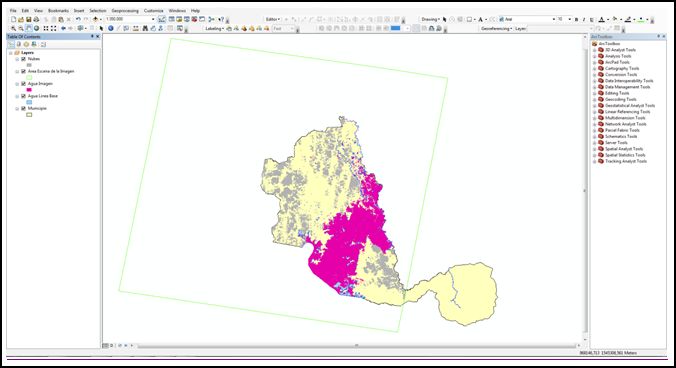Select the Identify tool
Image resolution: width=676 pixels, height=368 pixels.
(111, 28)
